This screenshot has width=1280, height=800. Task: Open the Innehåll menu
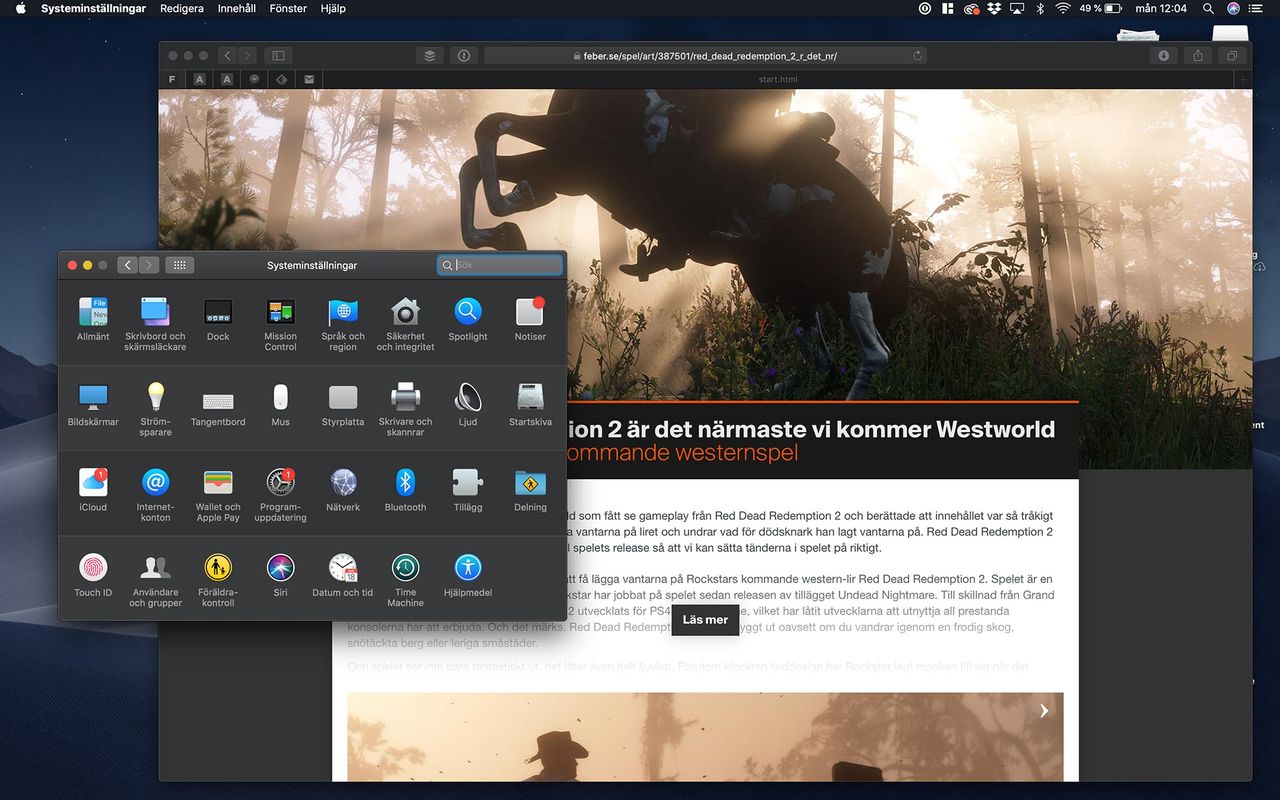coord(237,8)
